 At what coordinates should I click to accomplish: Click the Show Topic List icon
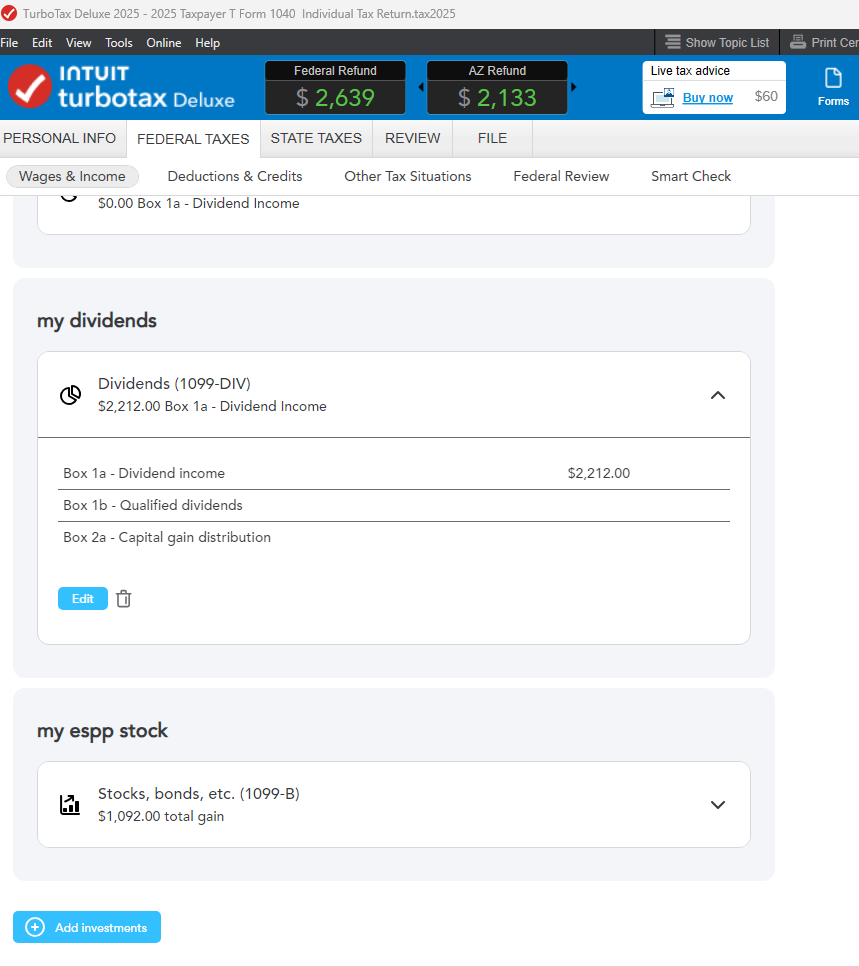pyautogui.click(x=673, y=42)
